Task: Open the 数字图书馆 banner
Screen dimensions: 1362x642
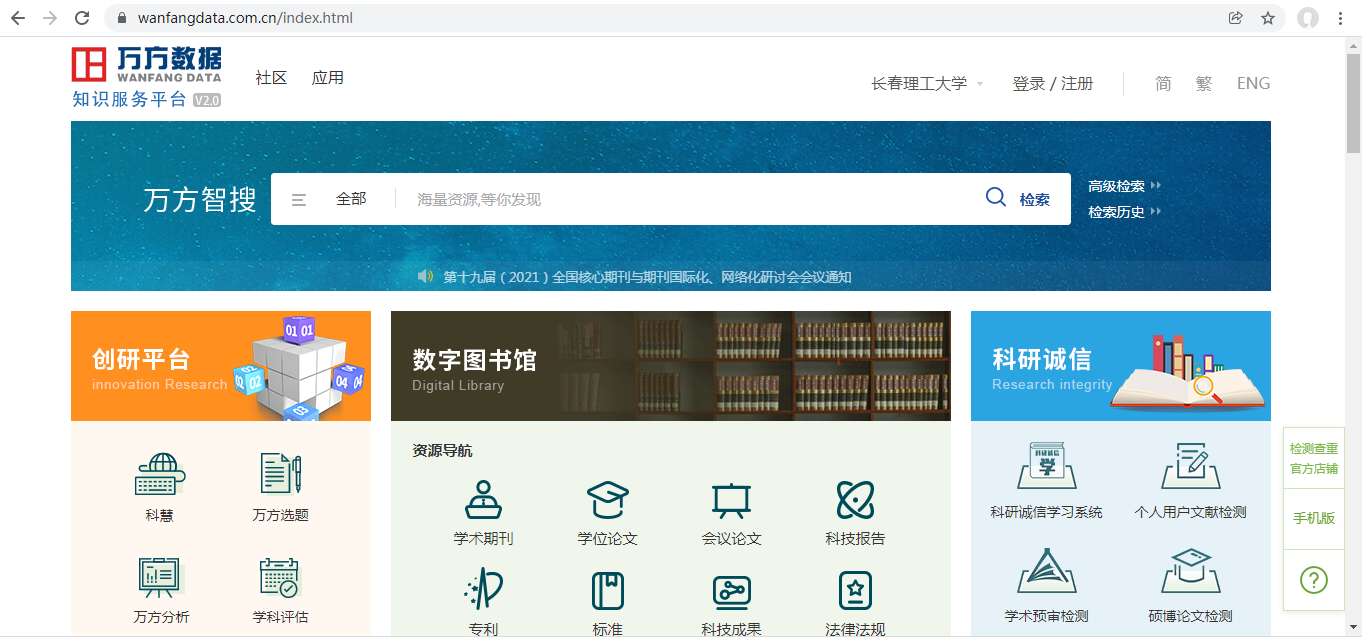Action: coord(671,366)
